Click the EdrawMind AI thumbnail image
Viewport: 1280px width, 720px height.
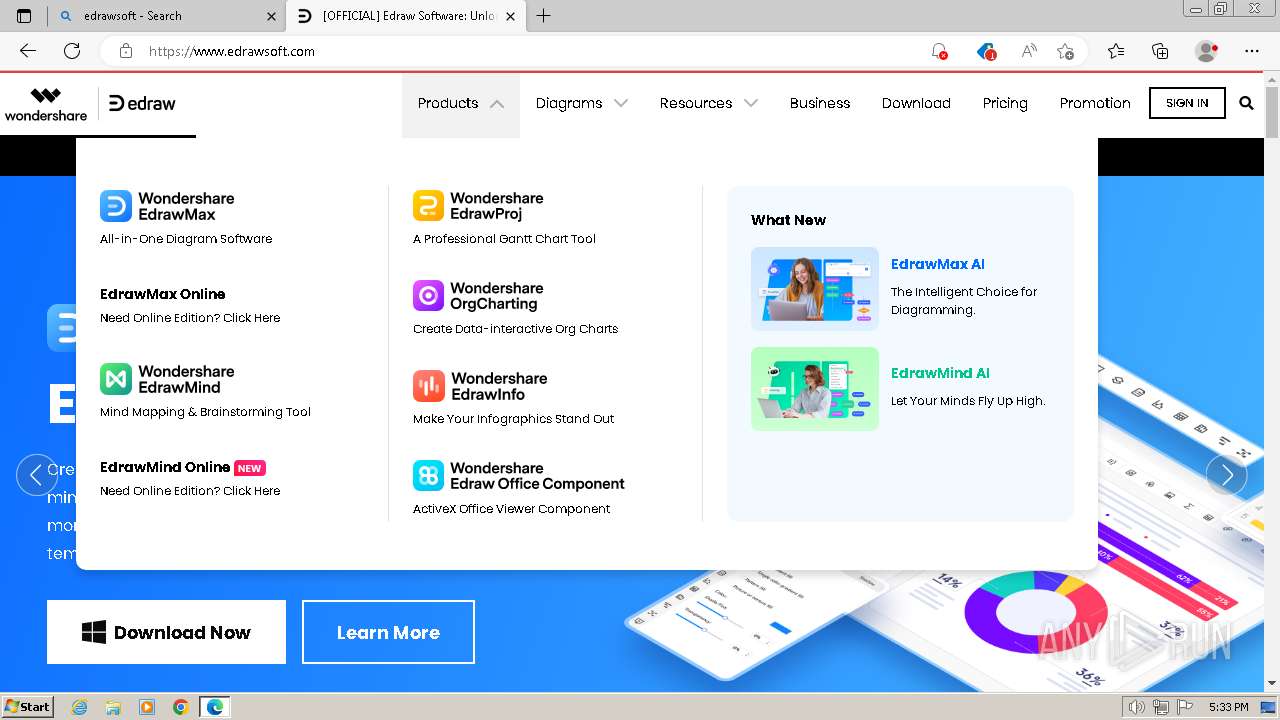pyautogui.click(x=815, y=389)
